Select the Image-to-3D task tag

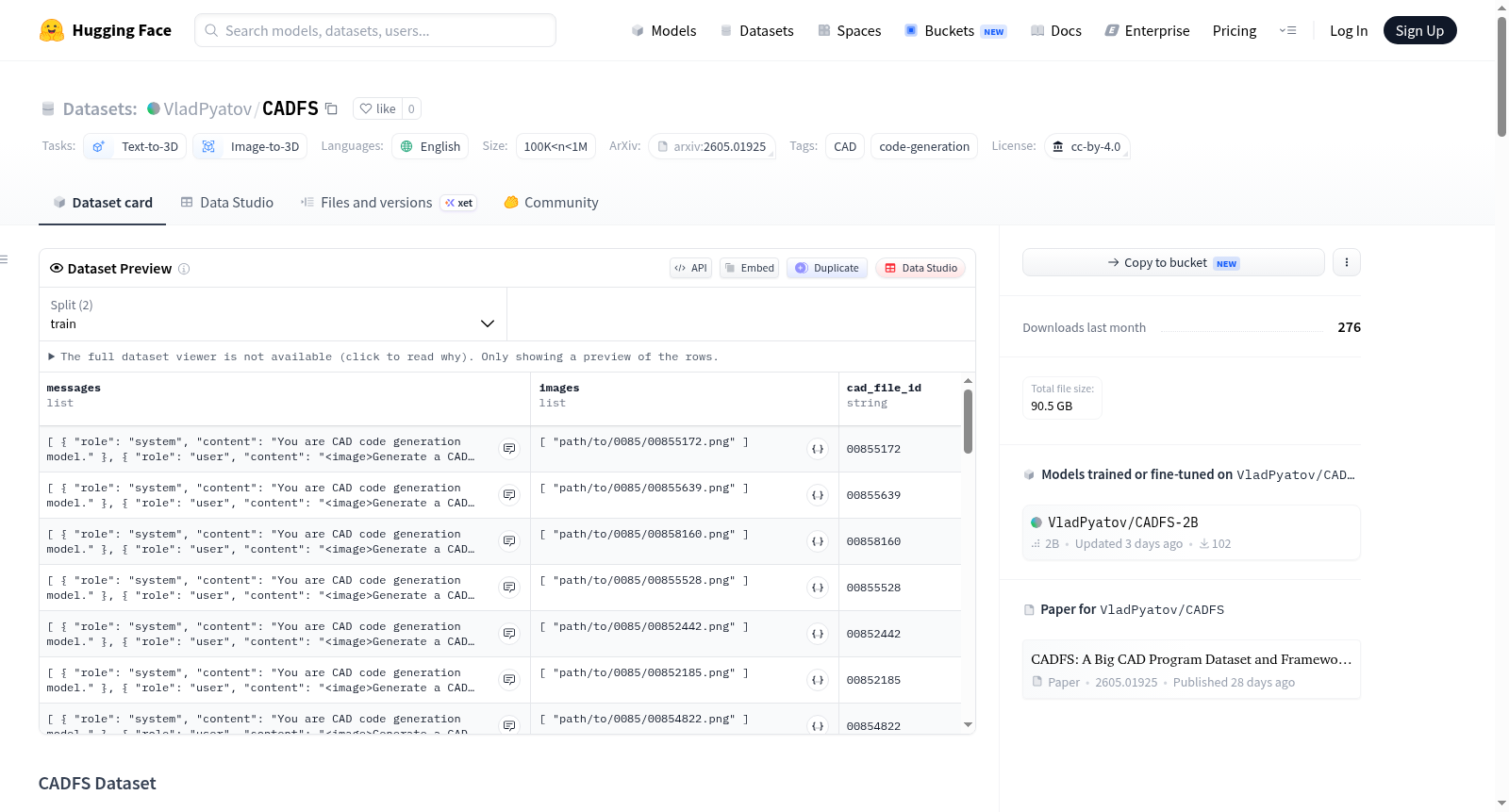pos(250,146)
